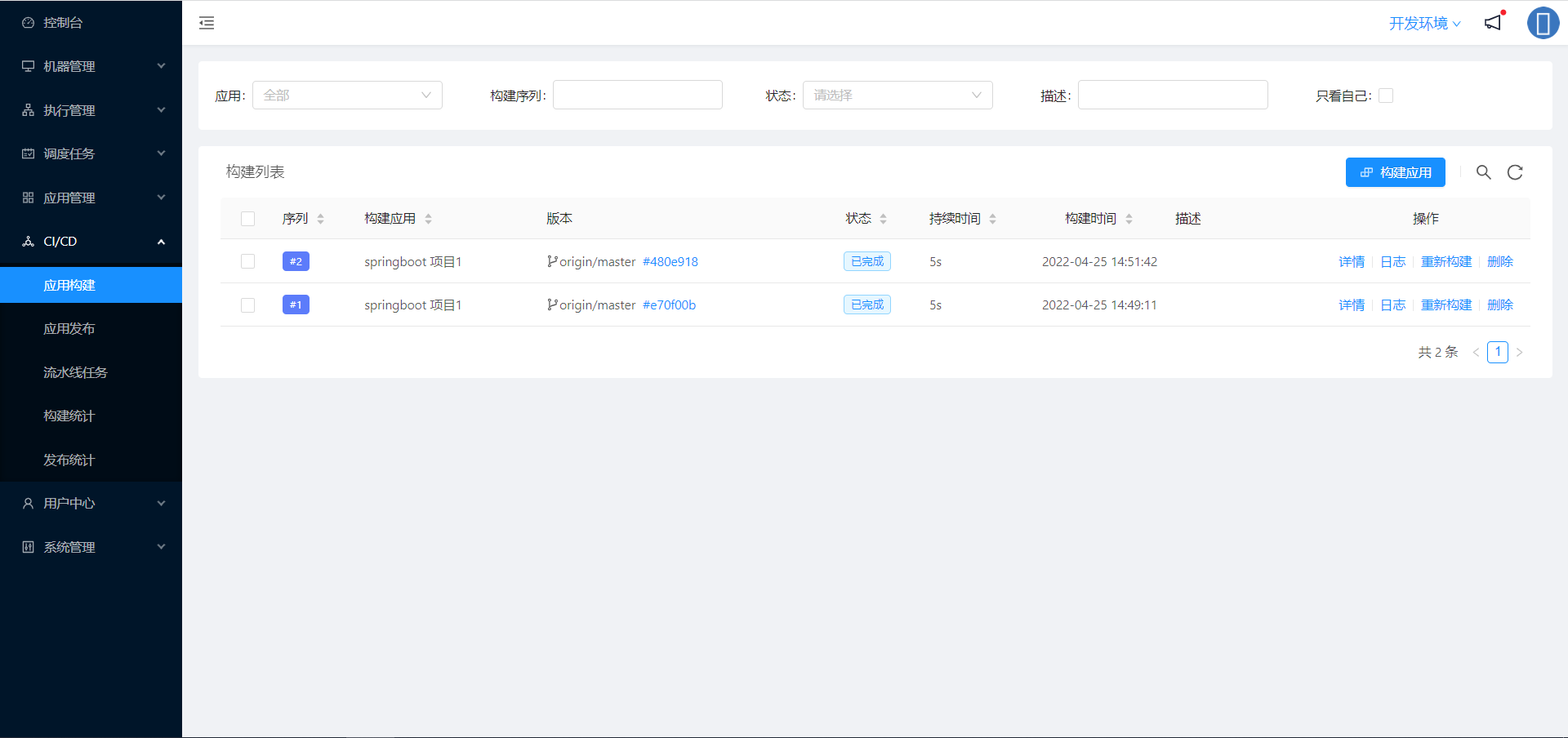Viewport: 1568px width, 738px height.
Task: Click the 机器管理 monitor icon
Action: [x=28, y=66]
